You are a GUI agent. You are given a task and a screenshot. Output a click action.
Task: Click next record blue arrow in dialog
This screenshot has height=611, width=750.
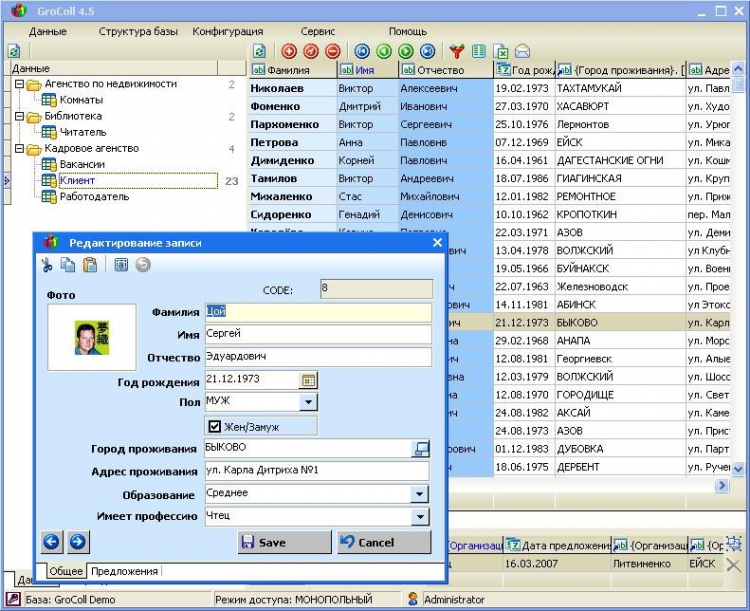pyautogui.click(x=78, y=542)
